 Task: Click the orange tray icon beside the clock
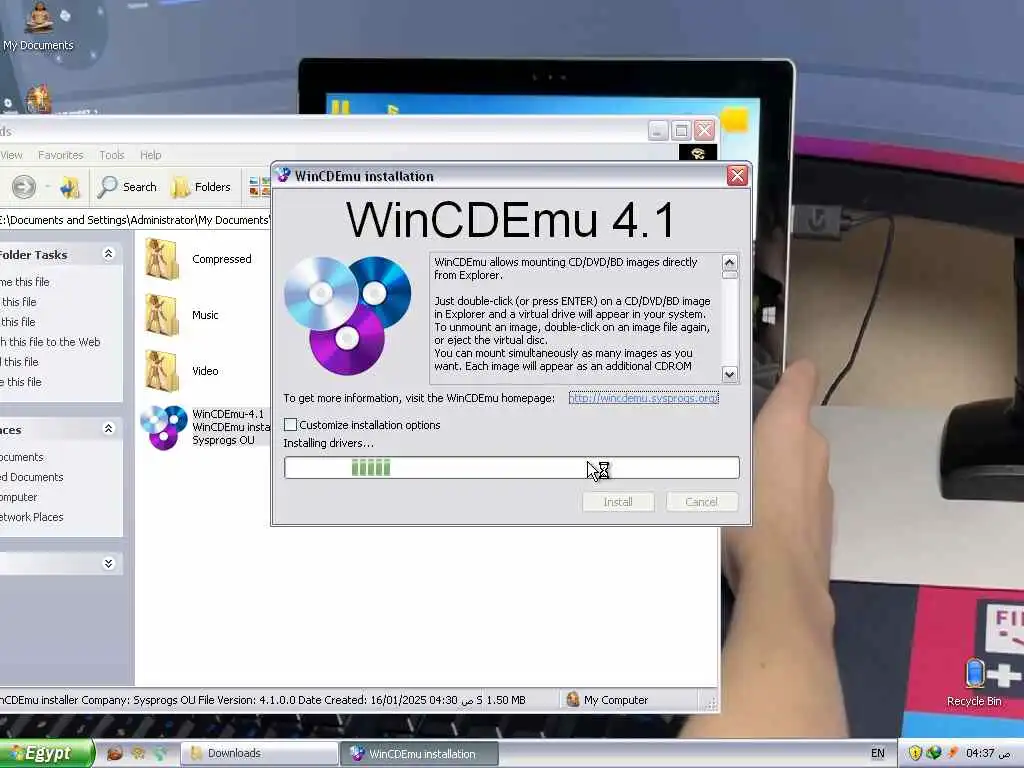tap(953, 754)
